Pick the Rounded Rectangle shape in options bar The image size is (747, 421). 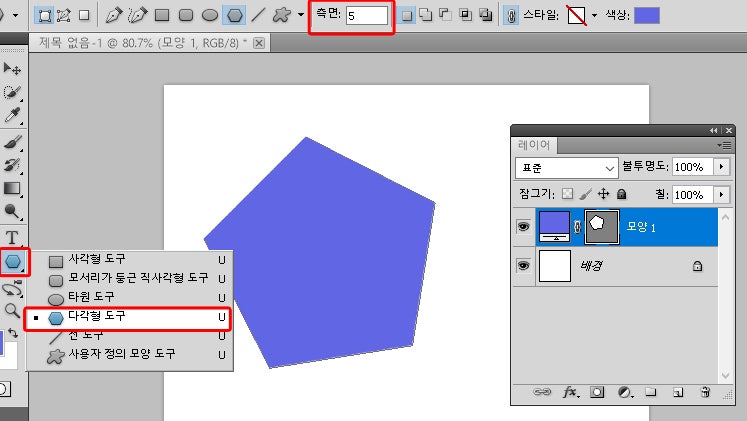point(186,15)
